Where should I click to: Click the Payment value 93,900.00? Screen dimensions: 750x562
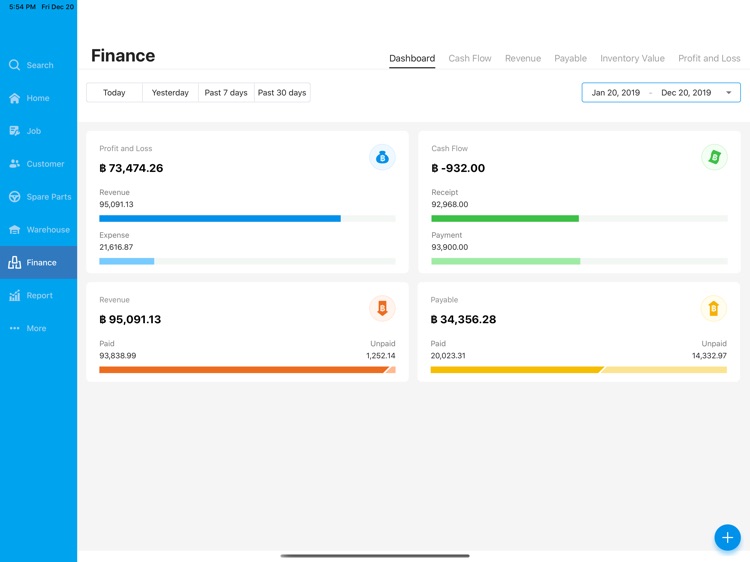coord(450,247)
